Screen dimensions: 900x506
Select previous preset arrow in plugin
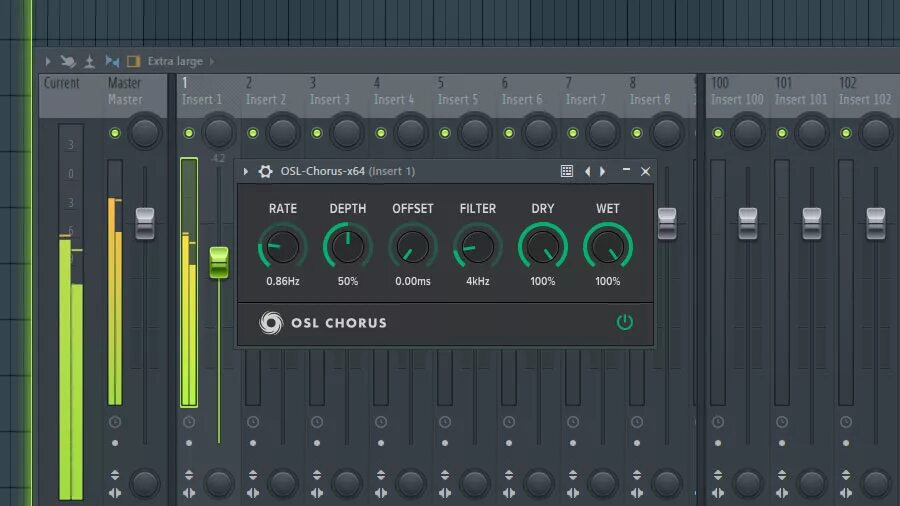pos(587,171)
